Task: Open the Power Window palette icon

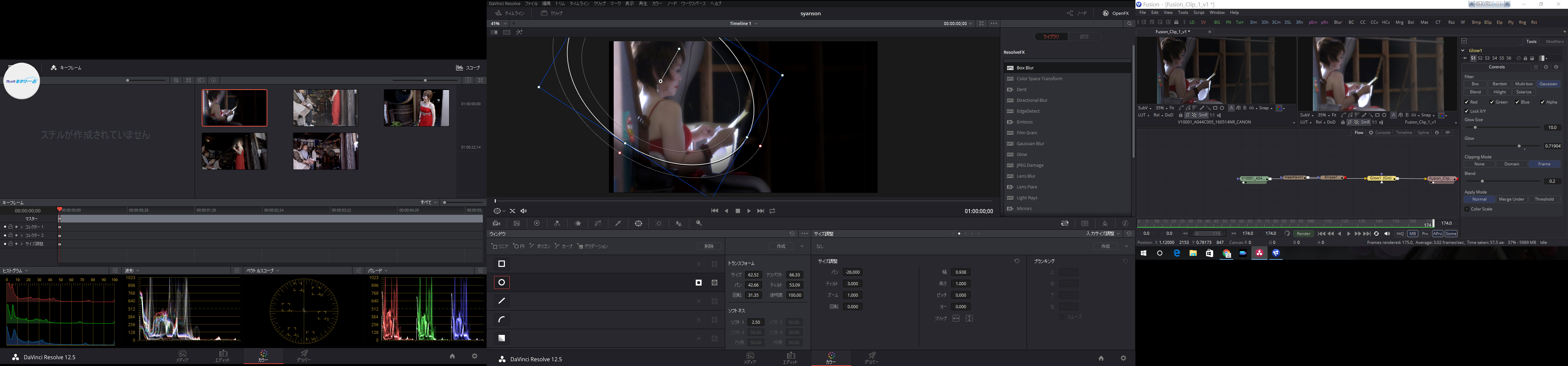Action: tap(638, 224)
